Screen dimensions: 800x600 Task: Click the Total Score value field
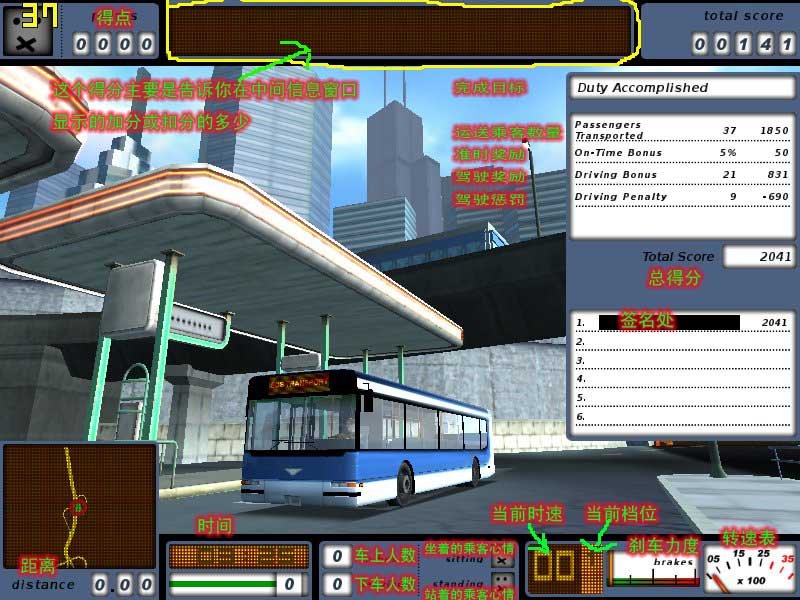click(758, 257)
